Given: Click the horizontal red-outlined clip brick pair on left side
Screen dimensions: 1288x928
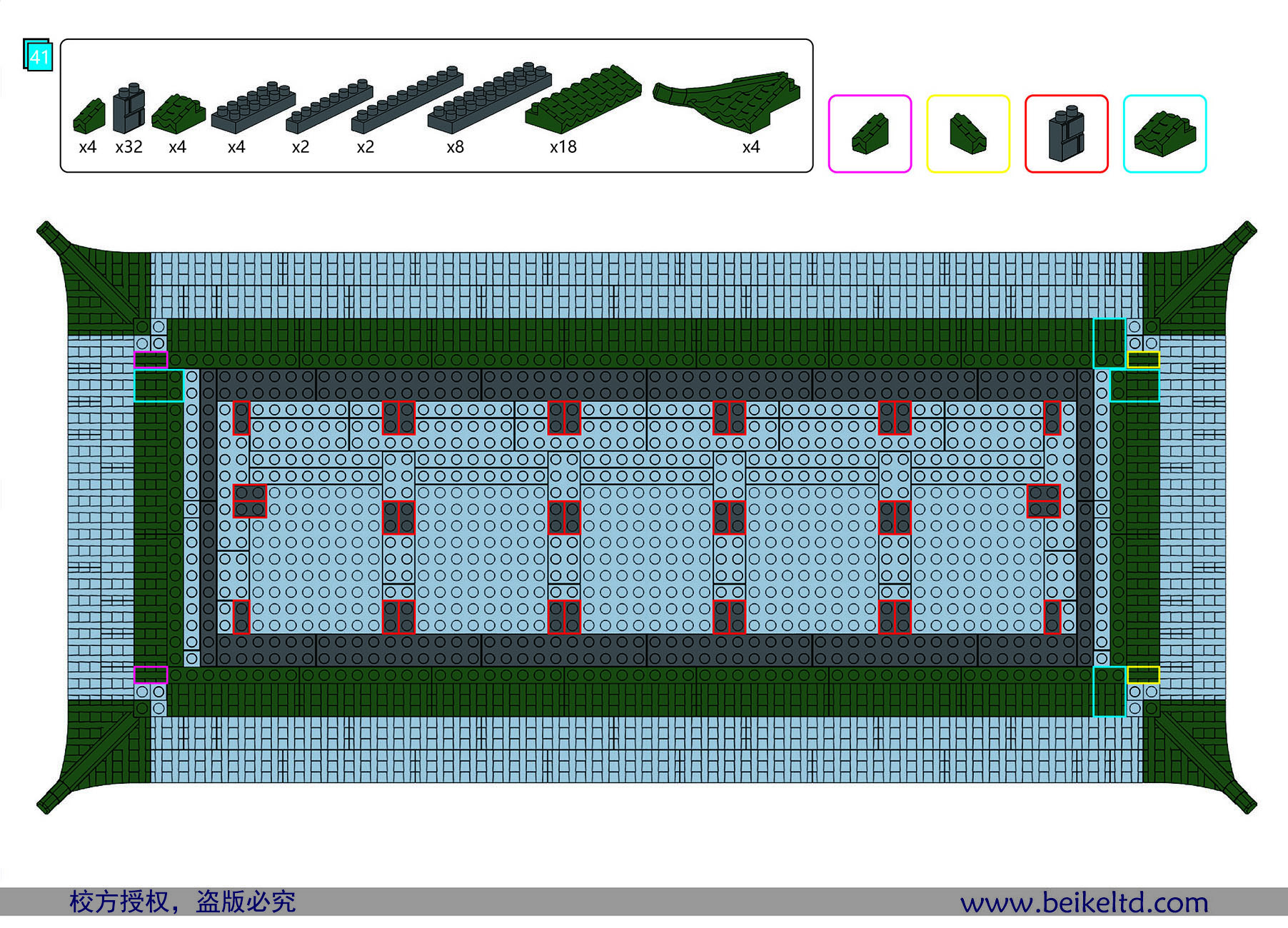Looking at the screenshot, I should pyautogui.click(x=250, y=500).
